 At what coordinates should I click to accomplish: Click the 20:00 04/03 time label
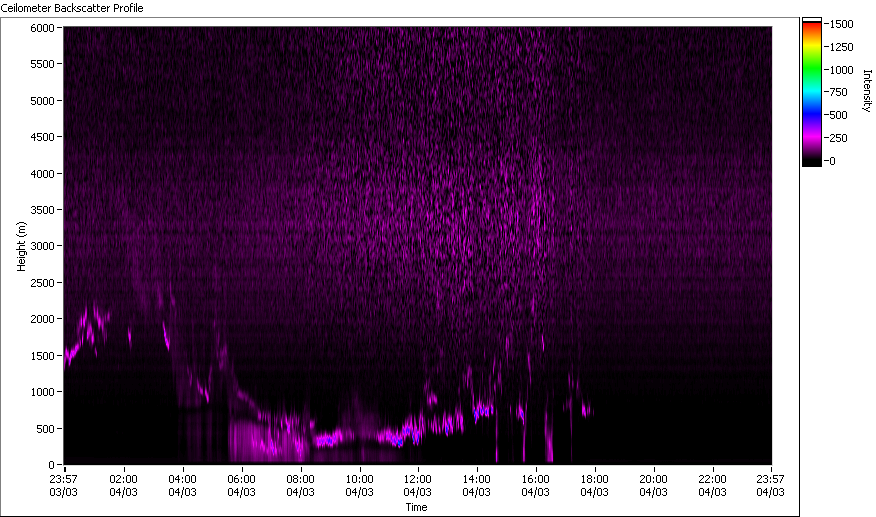653,486
